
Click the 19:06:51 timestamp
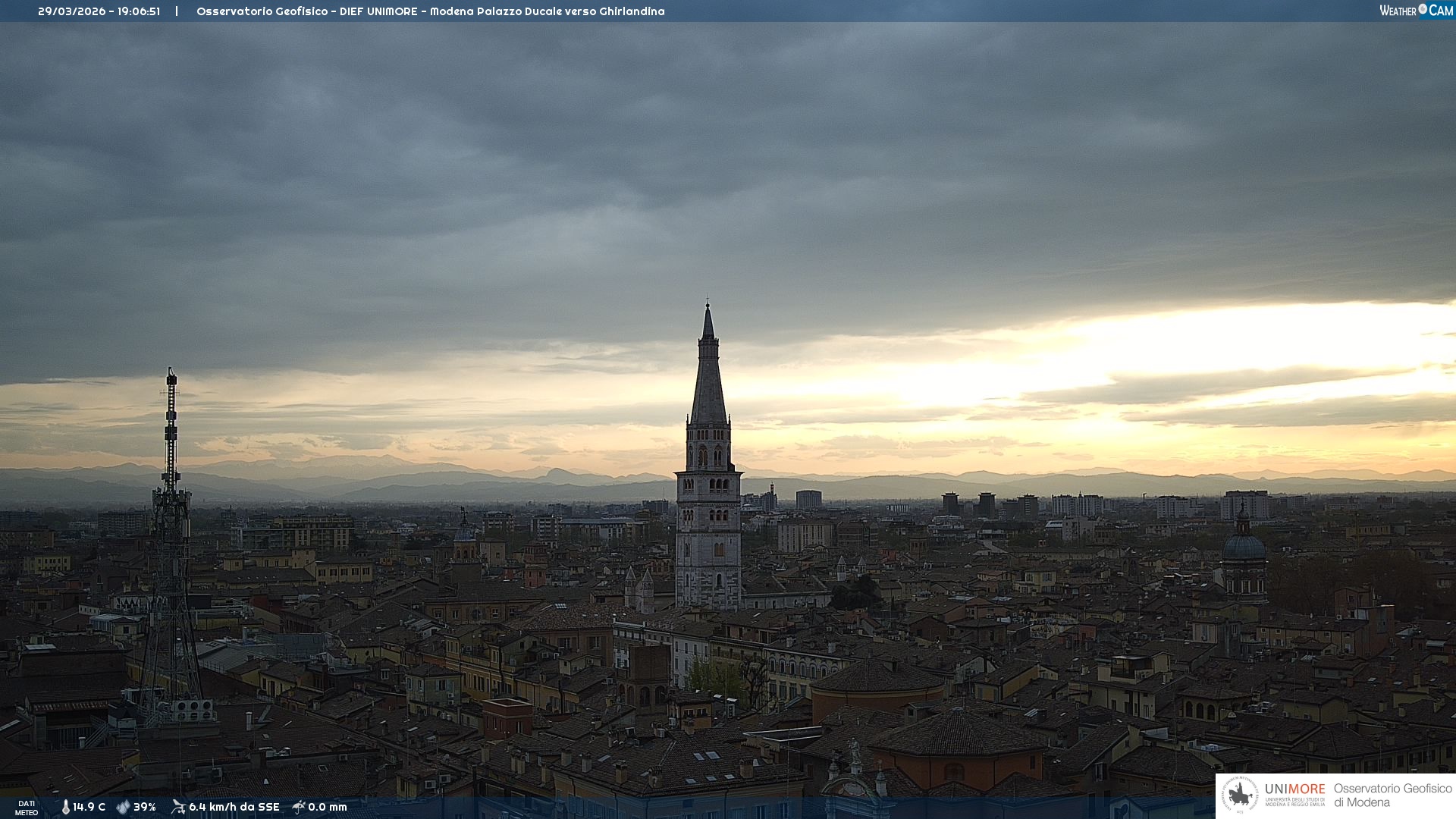click(138, 11)
